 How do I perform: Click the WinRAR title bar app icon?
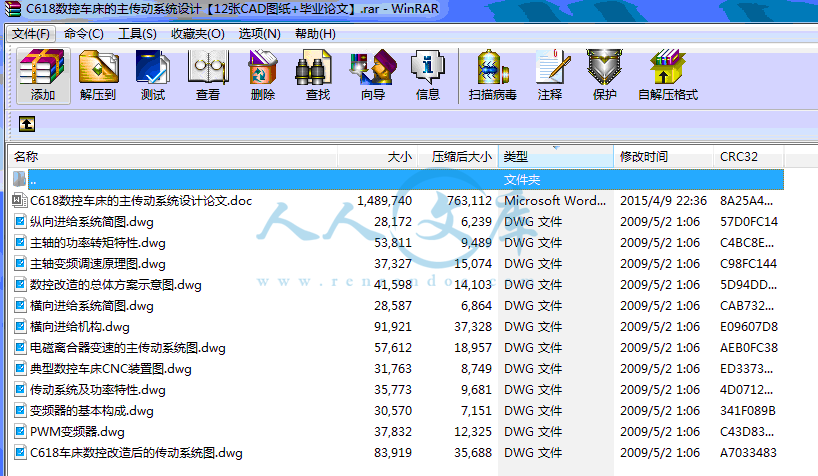13,9
